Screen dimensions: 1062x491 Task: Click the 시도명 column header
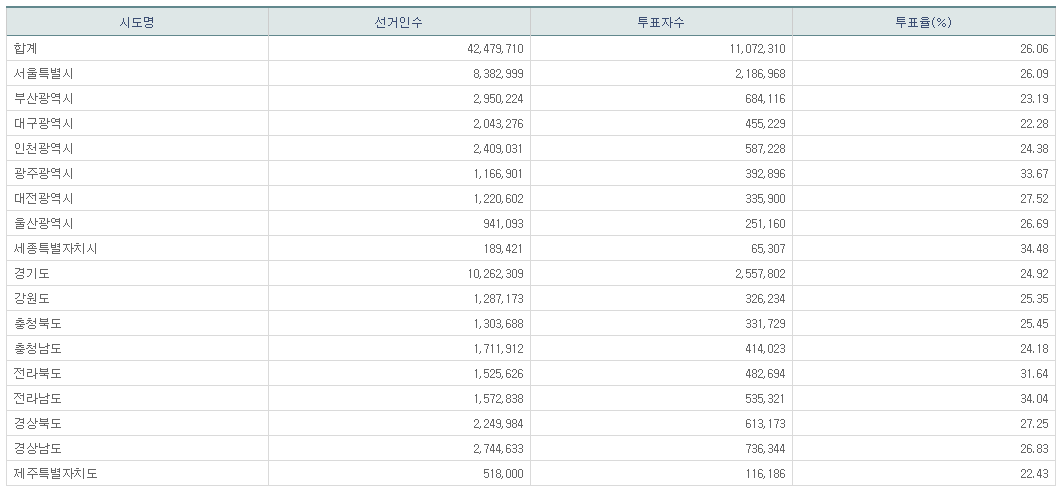point(137,22)
